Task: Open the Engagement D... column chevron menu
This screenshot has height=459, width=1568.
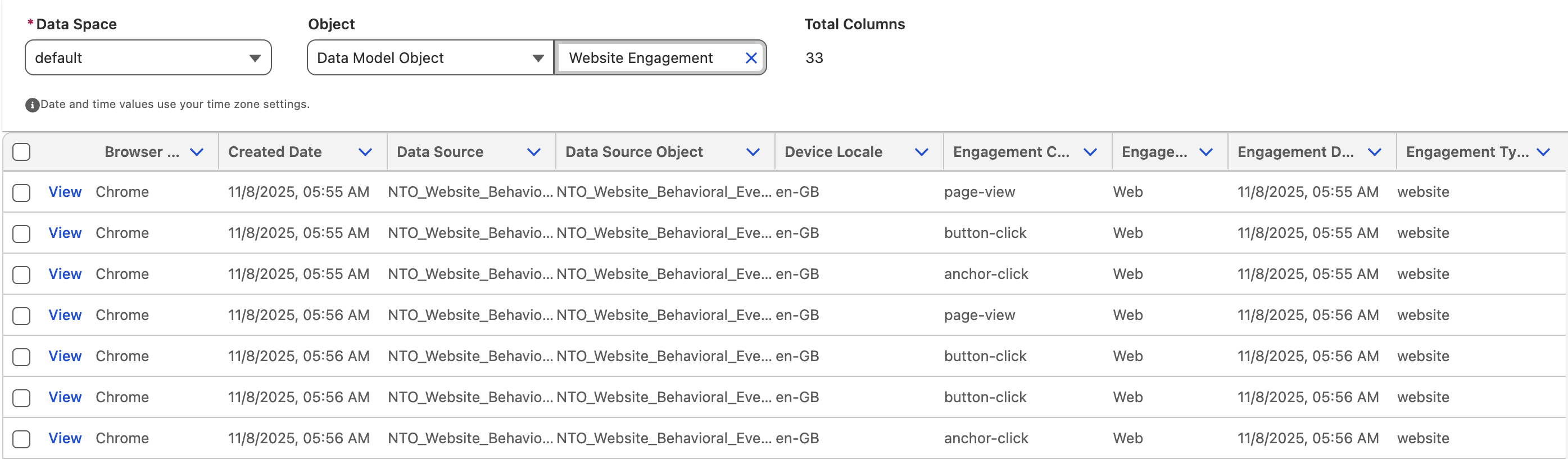Action: click(1374, 152)
